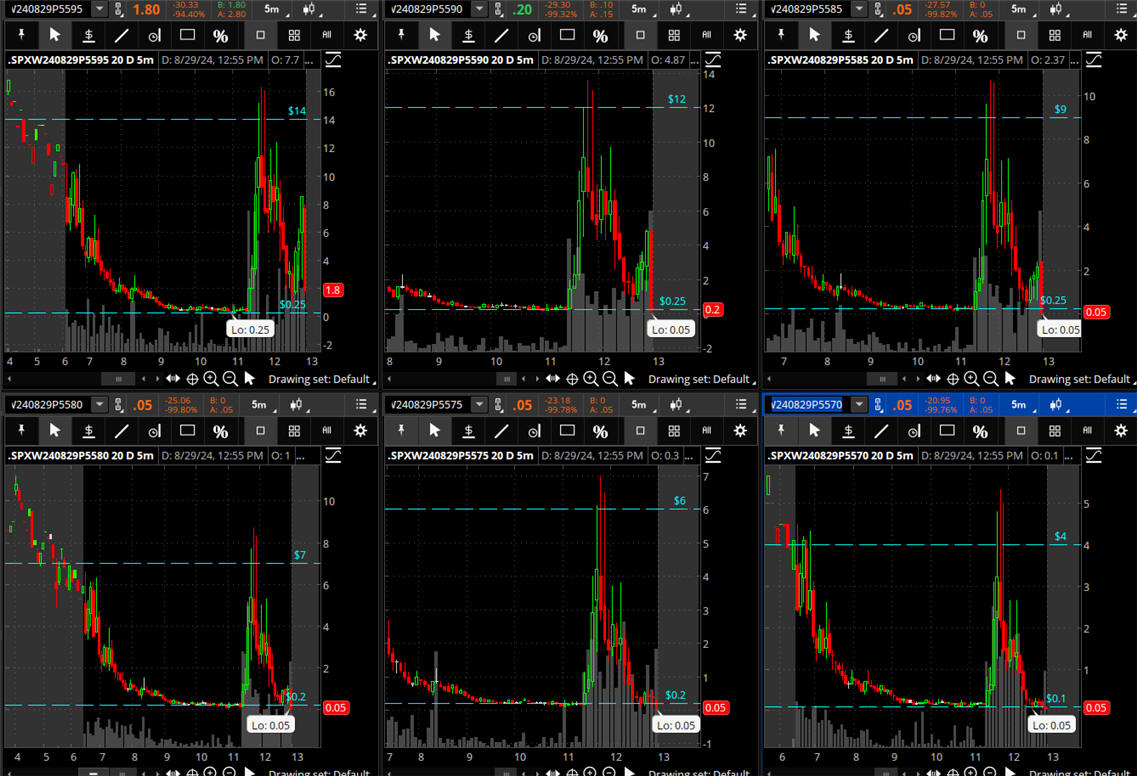This screenshot has width=1137, height=776.
Task: Select the rectangle drawing tool in P5580 chart
Action: [187, 431]
